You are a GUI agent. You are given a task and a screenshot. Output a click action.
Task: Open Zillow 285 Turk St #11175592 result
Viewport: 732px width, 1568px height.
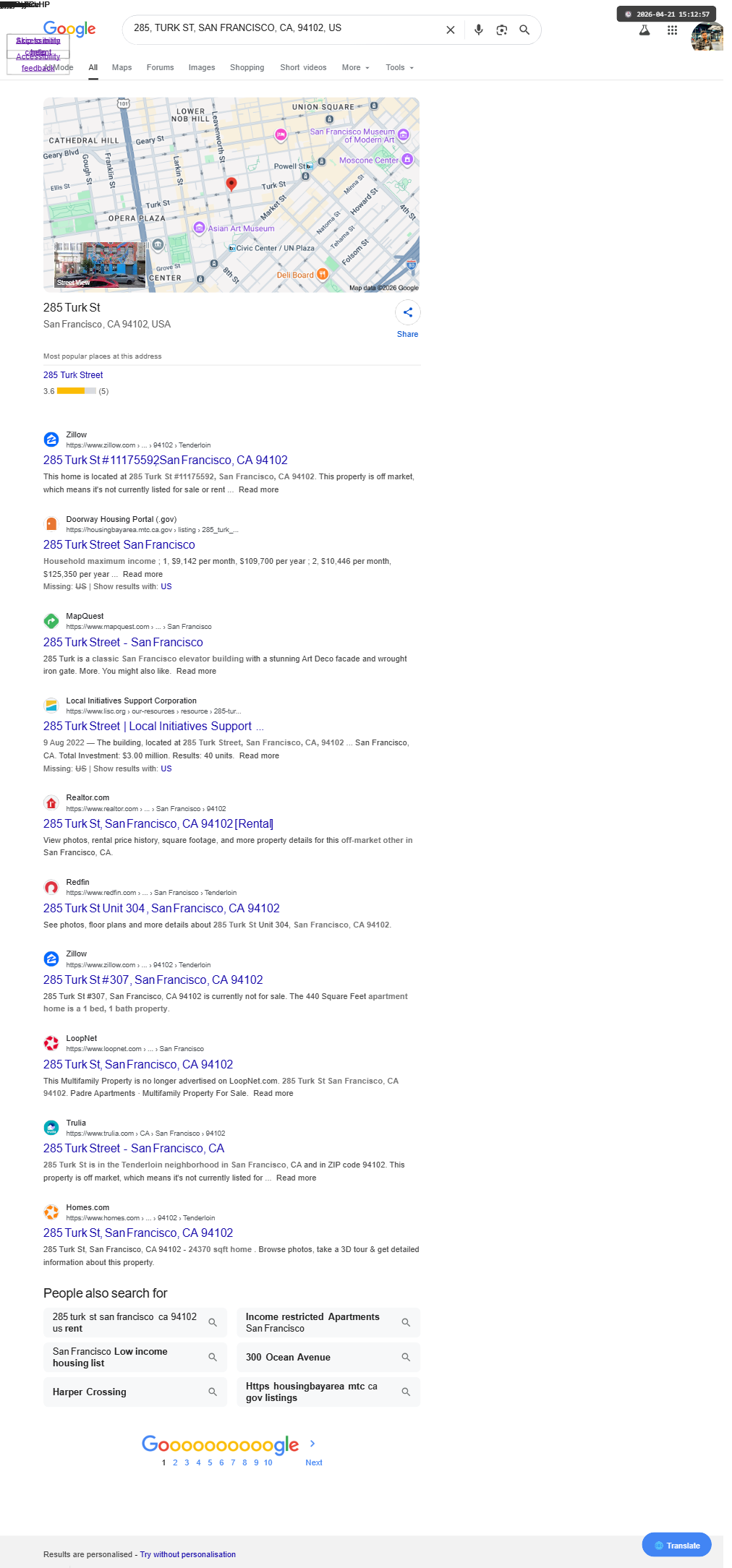pos(166,460)
